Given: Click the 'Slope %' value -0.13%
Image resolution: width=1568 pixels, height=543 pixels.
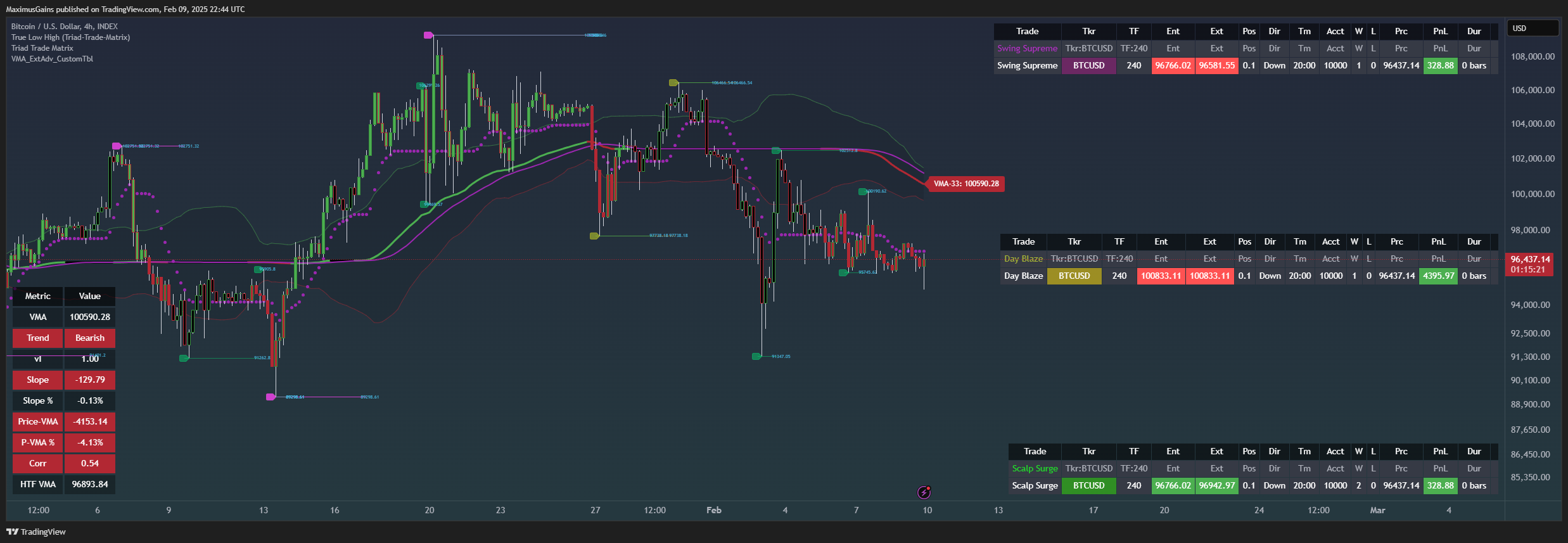Looking at the screenshot, I should [90, 401].
